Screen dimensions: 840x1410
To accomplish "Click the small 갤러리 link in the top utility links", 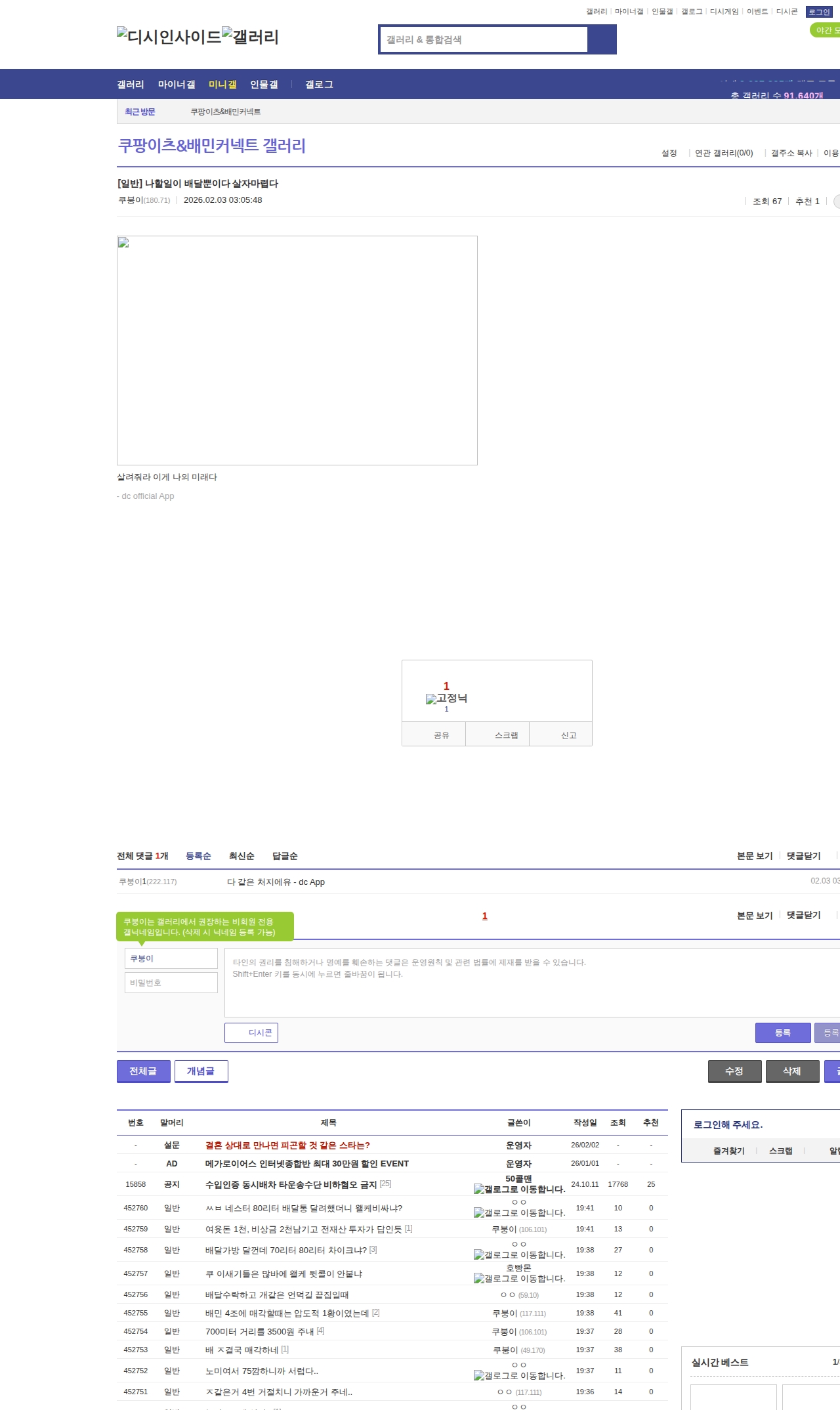I will [597, 12].
